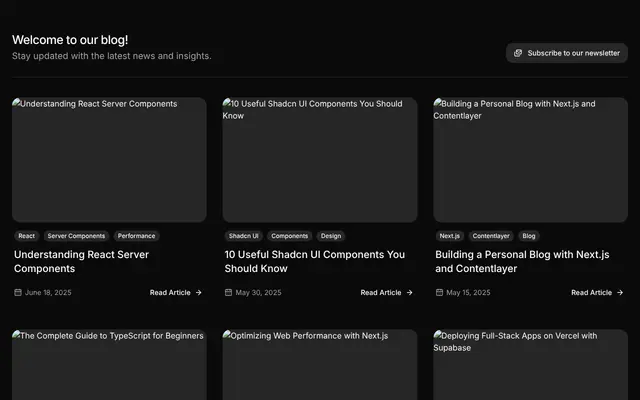Screen dimensions: 640x400
Task: Click the arrow icon beside Read Article, June 18 post
Action: [198, 293]
